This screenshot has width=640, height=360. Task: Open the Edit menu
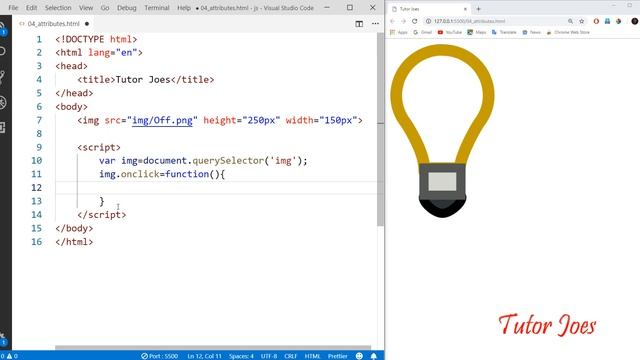tap(31, 8)
